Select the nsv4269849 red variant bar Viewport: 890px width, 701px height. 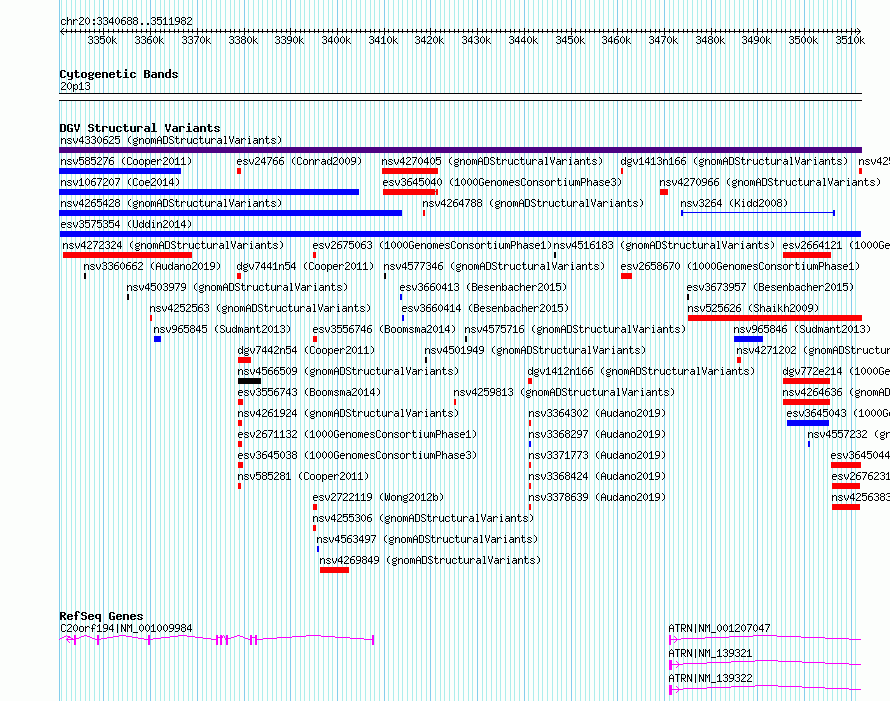(x=334, y=570)
